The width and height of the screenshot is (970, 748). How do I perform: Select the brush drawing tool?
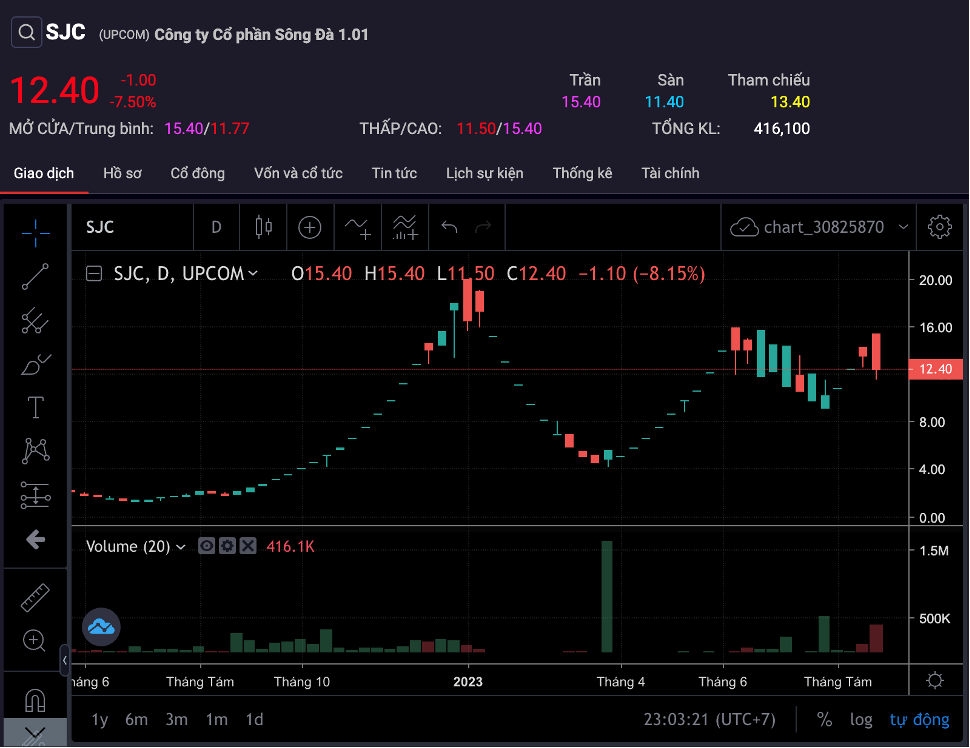coord(35,364)
